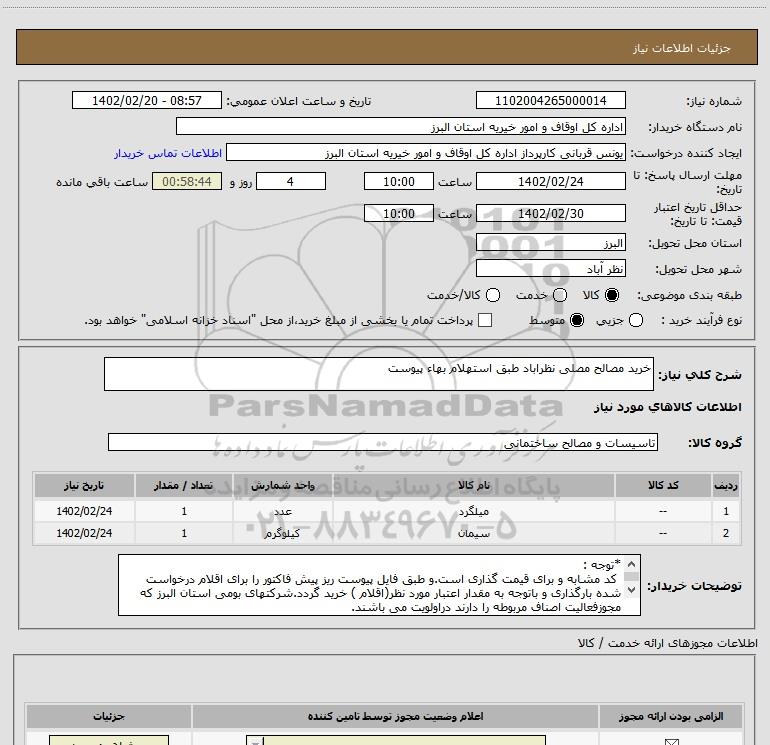Click the delivery city field نظر آباد
This screenshot has width=770, height=745.
(550, 269)
